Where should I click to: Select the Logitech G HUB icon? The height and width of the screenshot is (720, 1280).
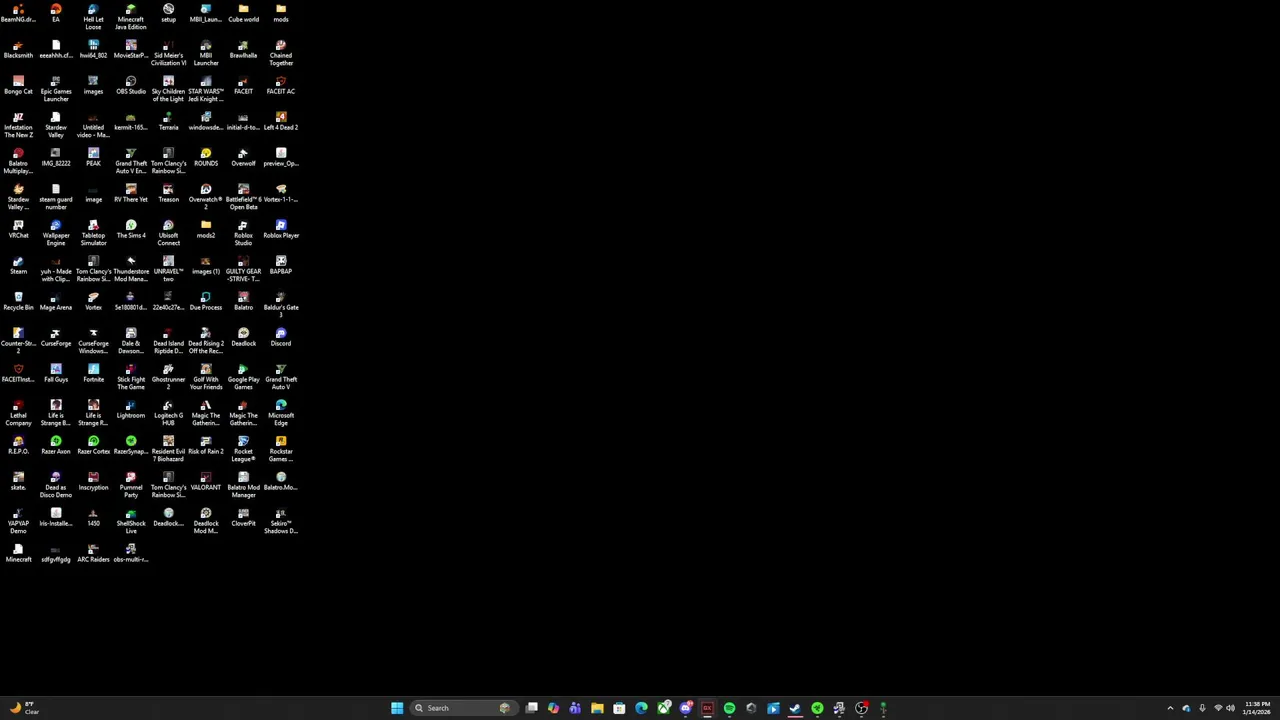click(168, 413)
